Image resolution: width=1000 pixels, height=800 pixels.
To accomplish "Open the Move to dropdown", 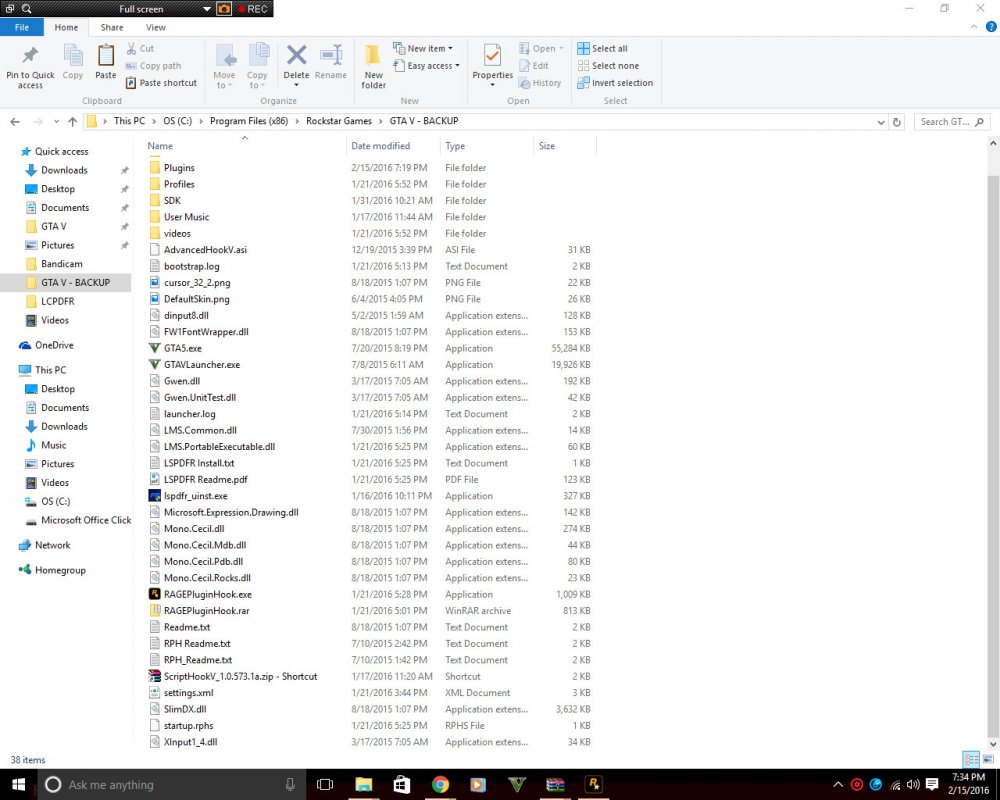I will (x=224, y=66).
